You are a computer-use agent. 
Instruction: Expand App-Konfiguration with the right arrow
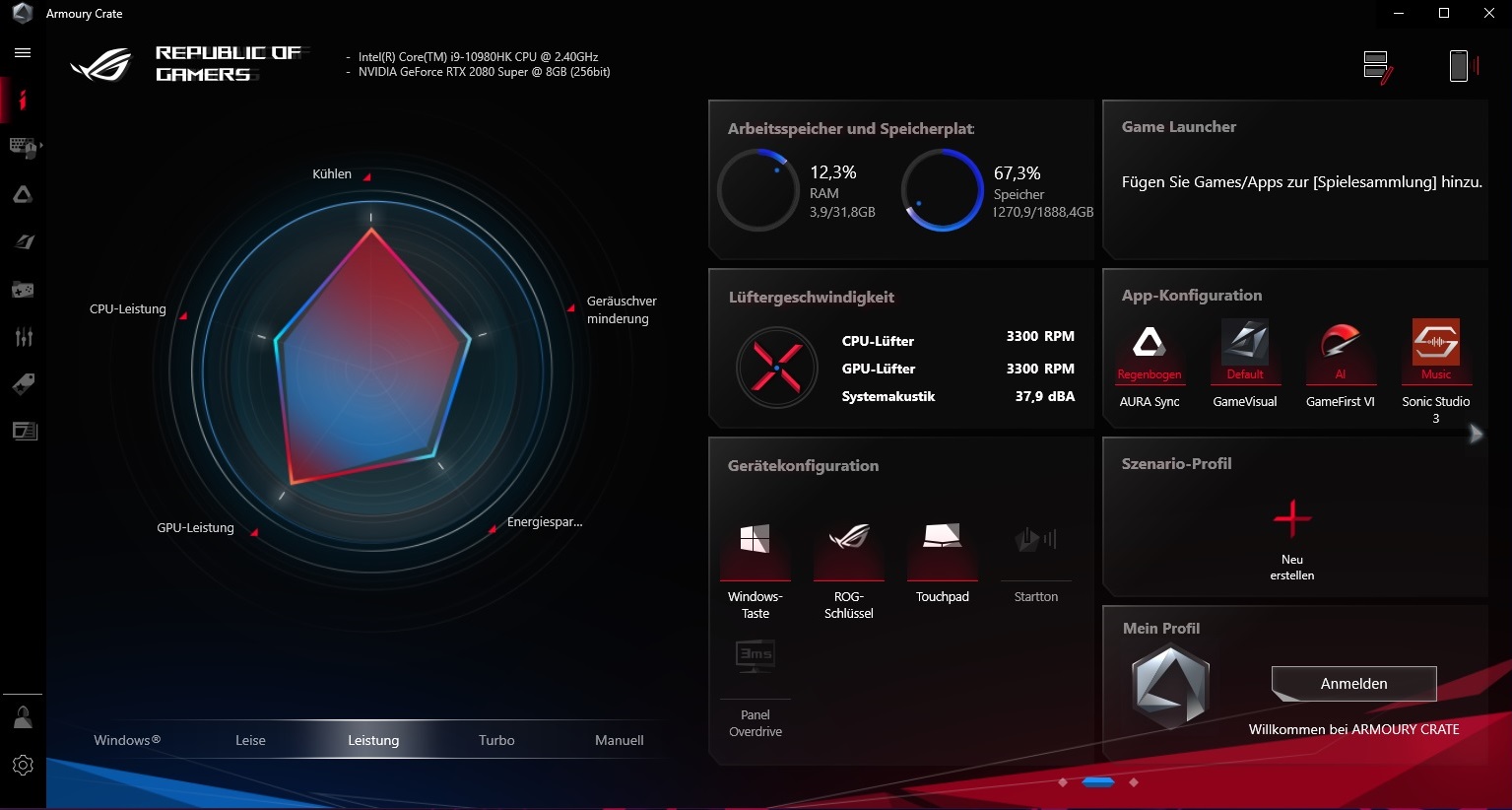click(x=1476, y=434)
